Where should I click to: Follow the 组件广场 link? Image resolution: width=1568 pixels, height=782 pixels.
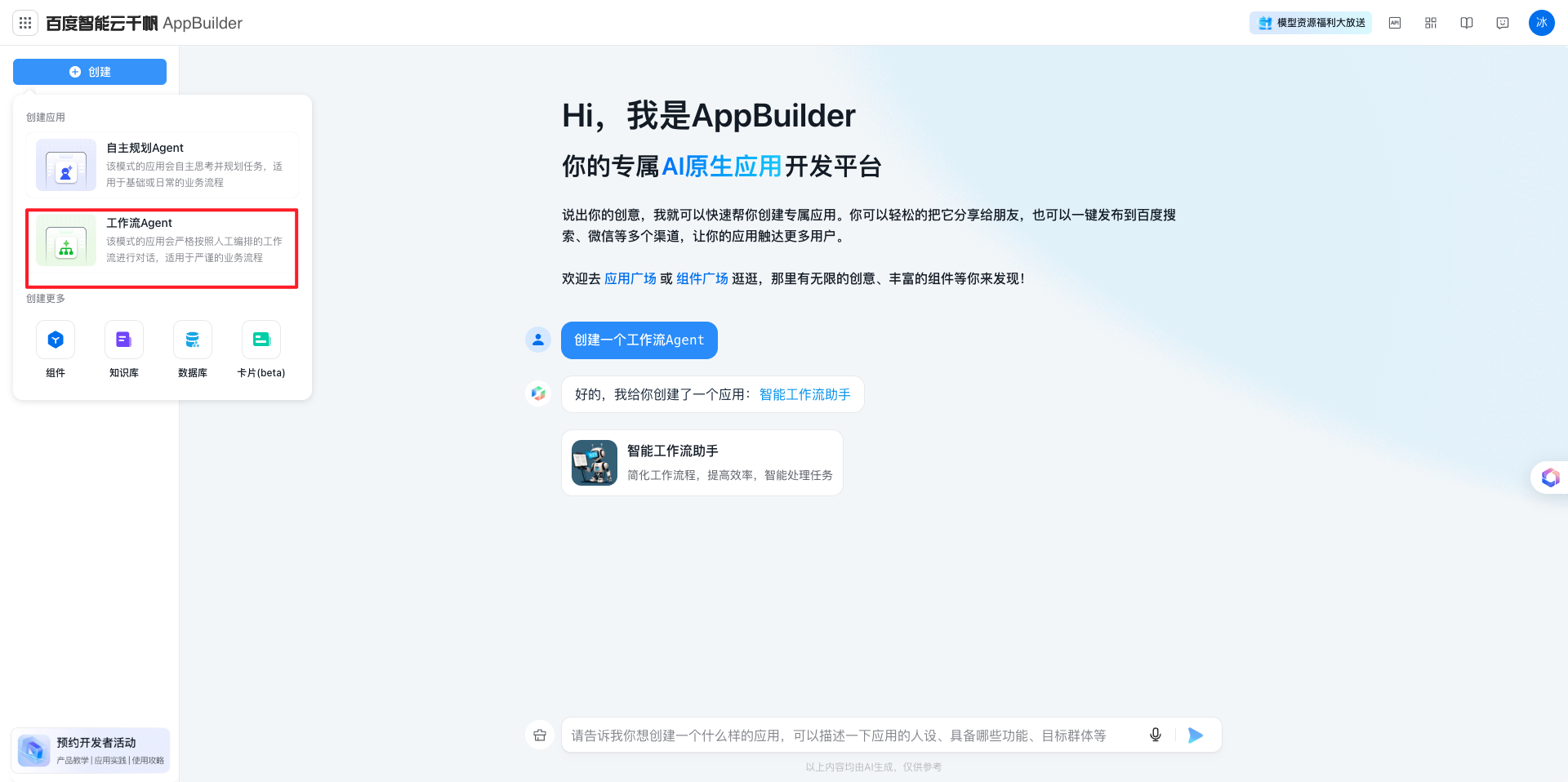coord(702,278)
